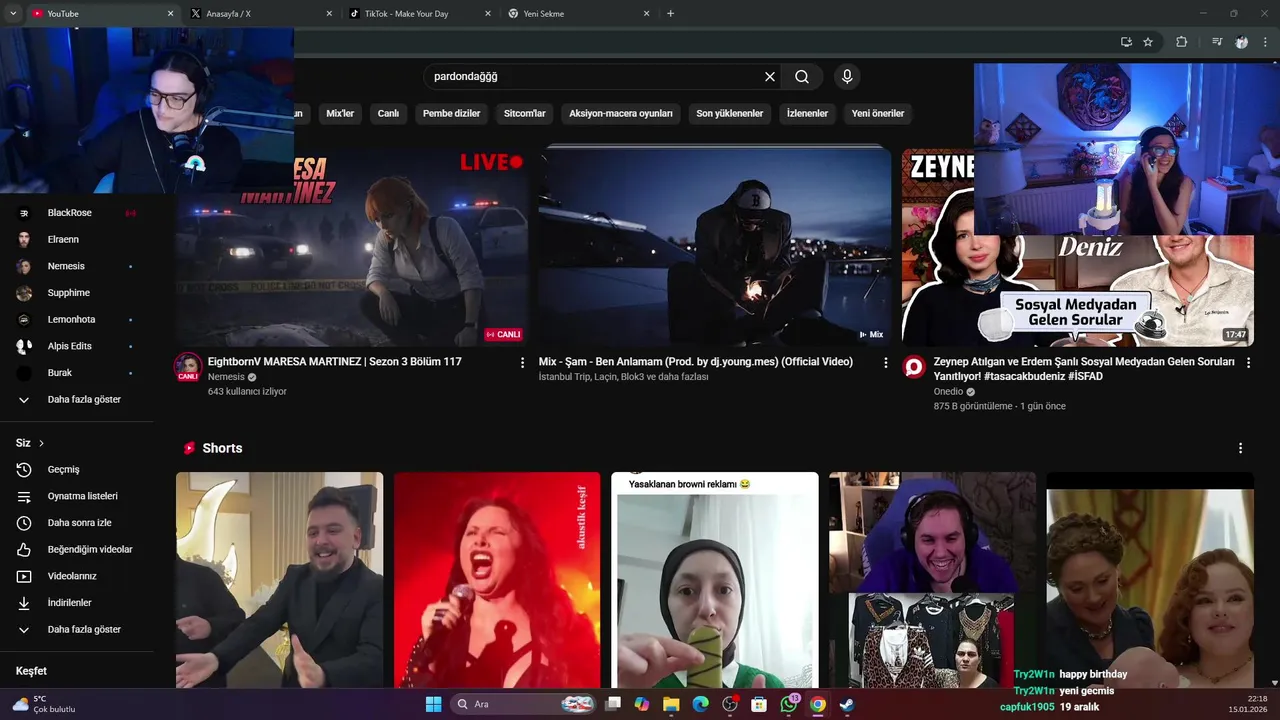Open Task View from the taskbar
The width and height of the screenshot is (1280, 720).
[613, 704]
